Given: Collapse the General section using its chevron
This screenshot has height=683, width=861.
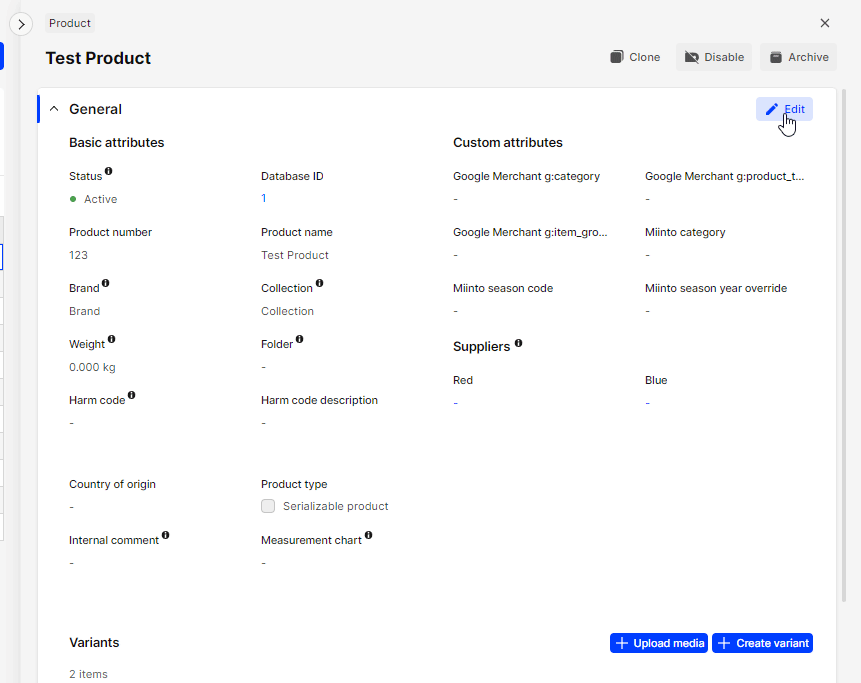Looking at the screenshot, I should (x=53, y=109).
